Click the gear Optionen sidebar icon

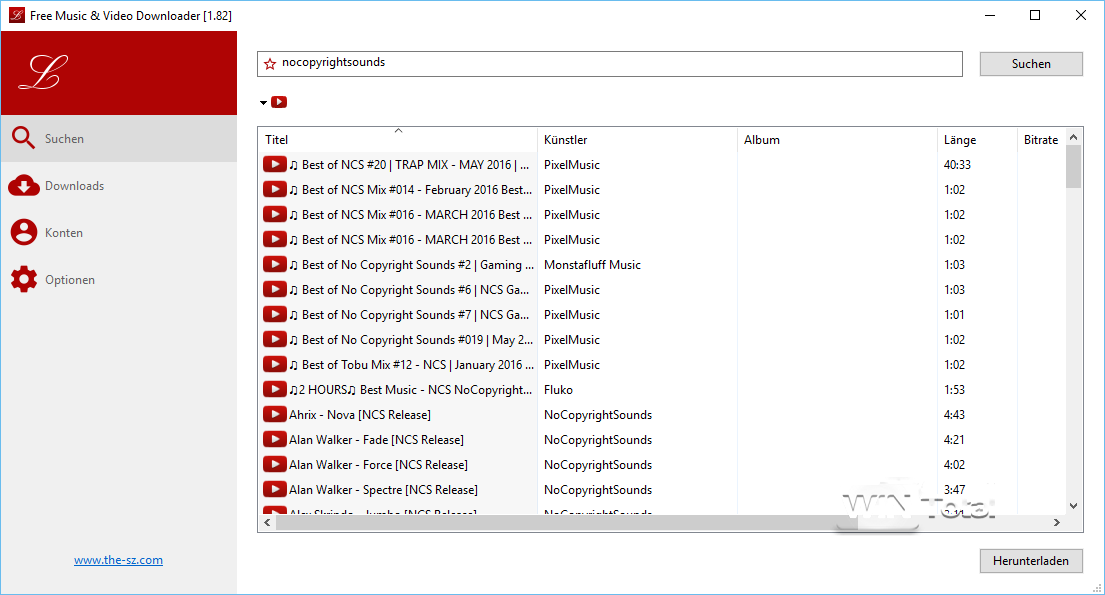(x=23, y=280)
